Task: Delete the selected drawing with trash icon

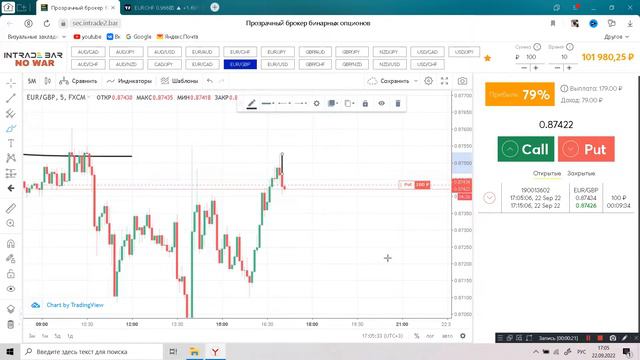Action: [398, 104]
